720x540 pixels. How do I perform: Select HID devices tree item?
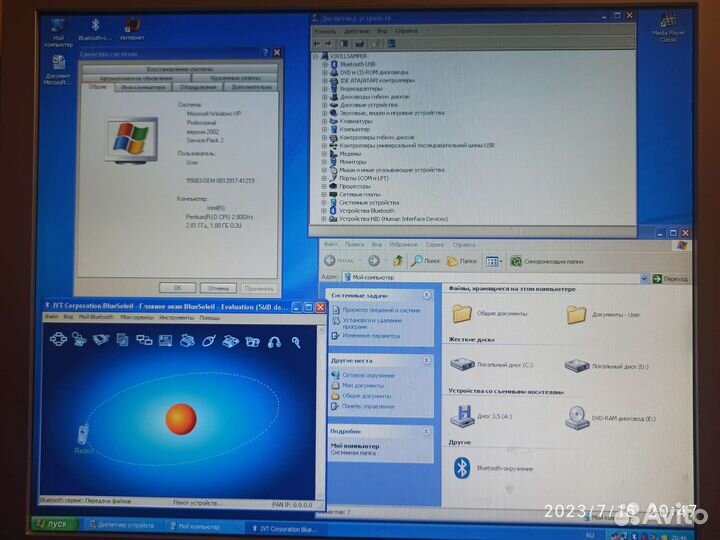point(393,219)
